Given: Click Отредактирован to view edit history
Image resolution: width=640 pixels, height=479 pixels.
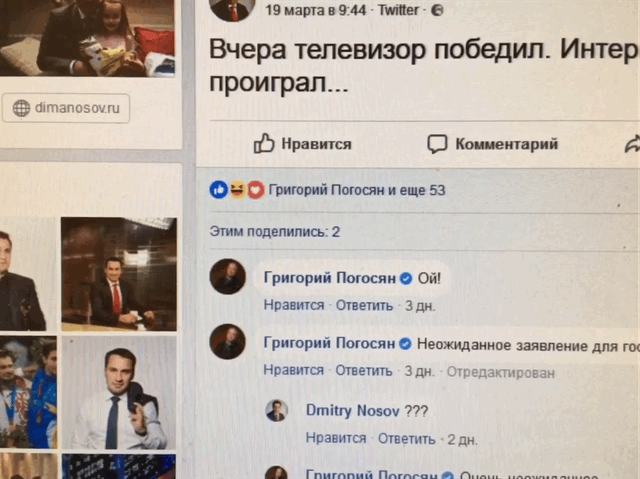Looking at the screenshot, I should pos(501,372).
